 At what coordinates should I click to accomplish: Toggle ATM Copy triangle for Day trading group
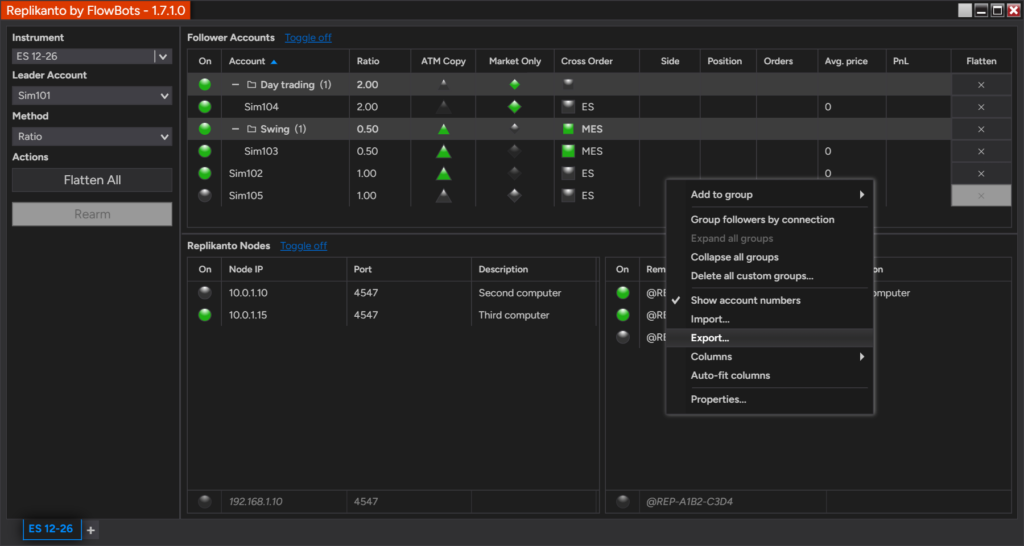pos(443,84)
